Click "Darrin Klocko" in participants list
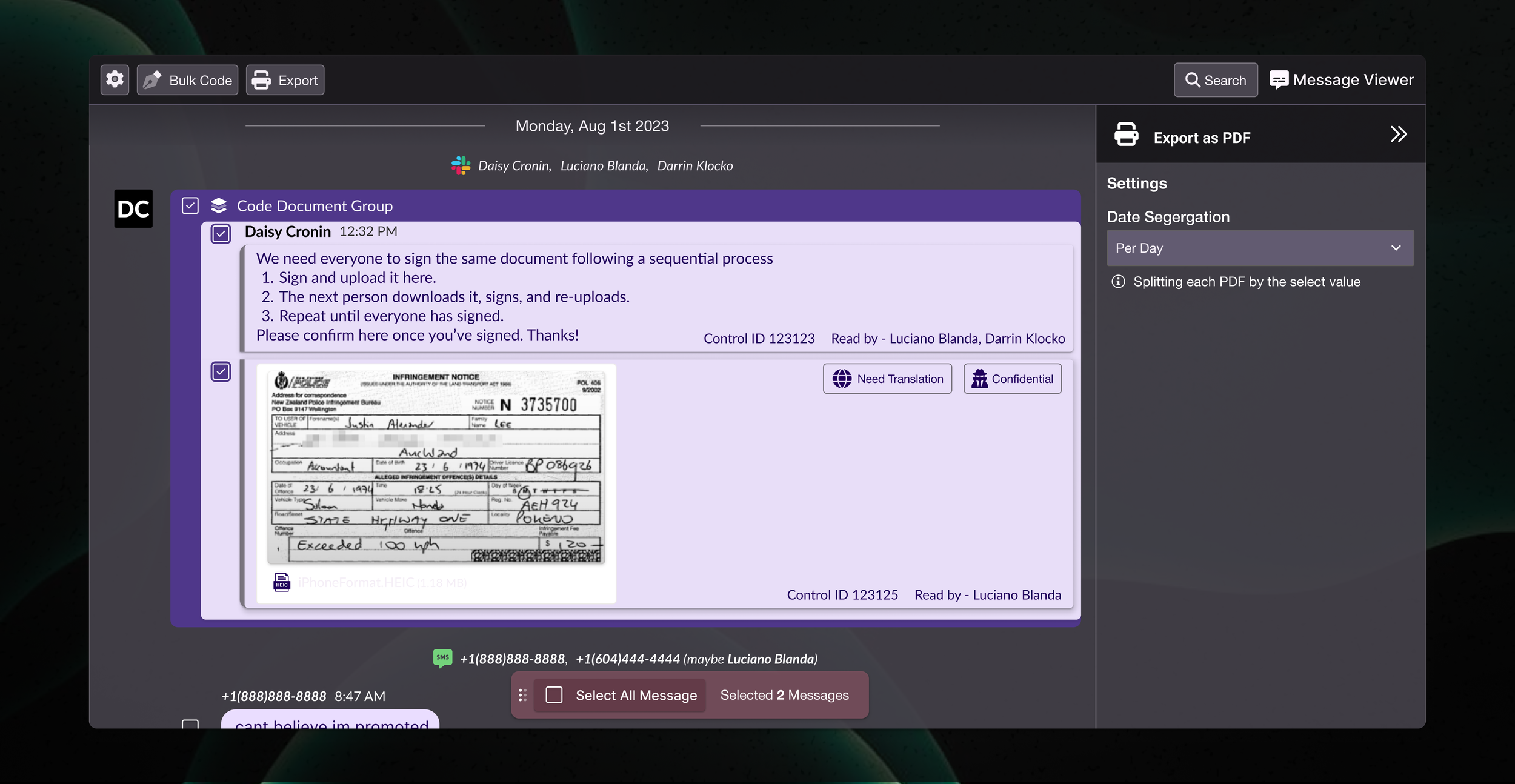1515x784 pixels. coord(695,166)
